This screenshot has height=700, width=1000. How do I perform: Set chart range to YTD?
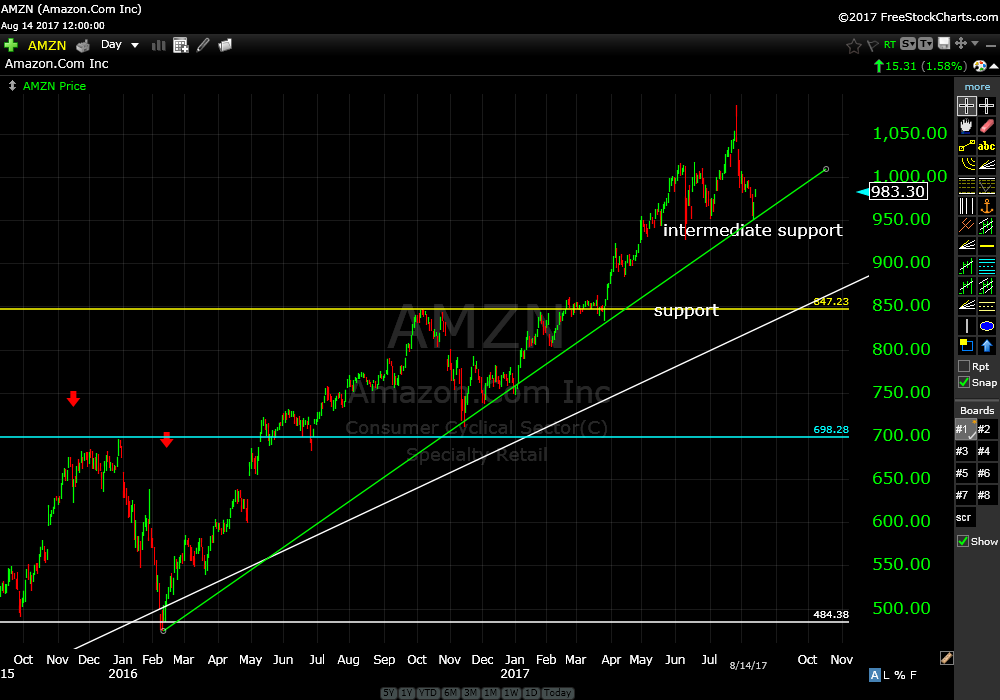click(429, 693)
